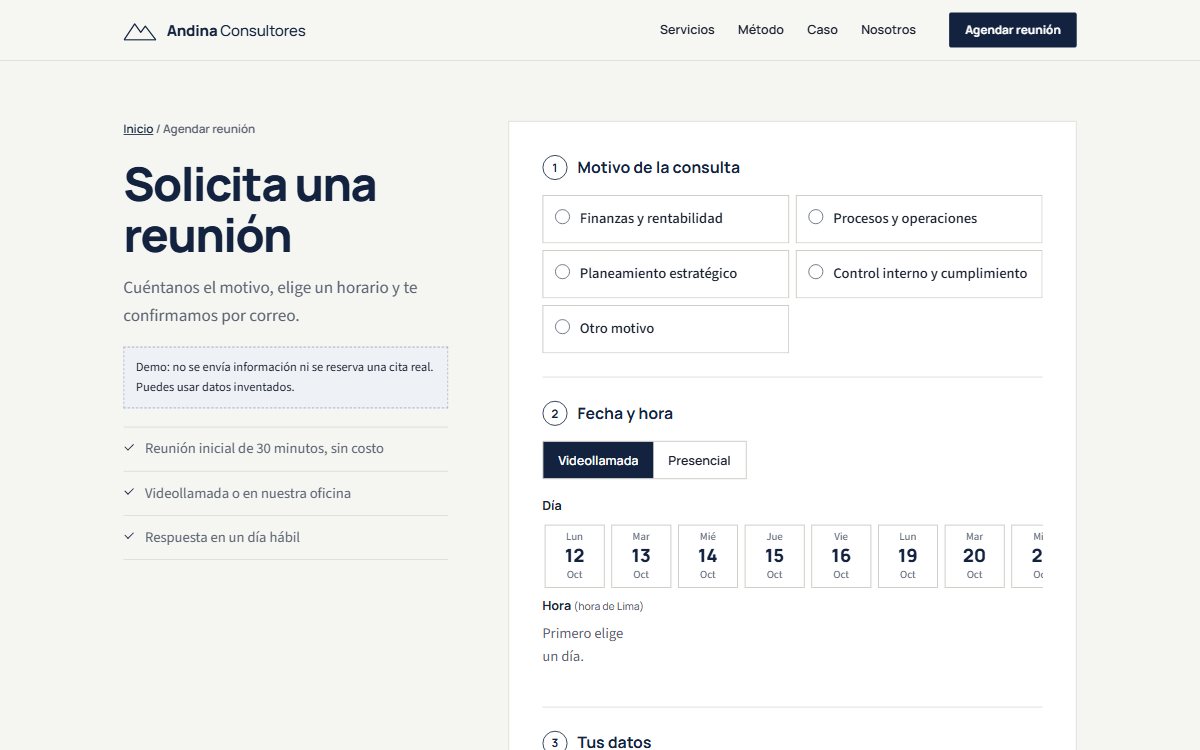Select Friday 16 Oct date card

pos(841,556)
